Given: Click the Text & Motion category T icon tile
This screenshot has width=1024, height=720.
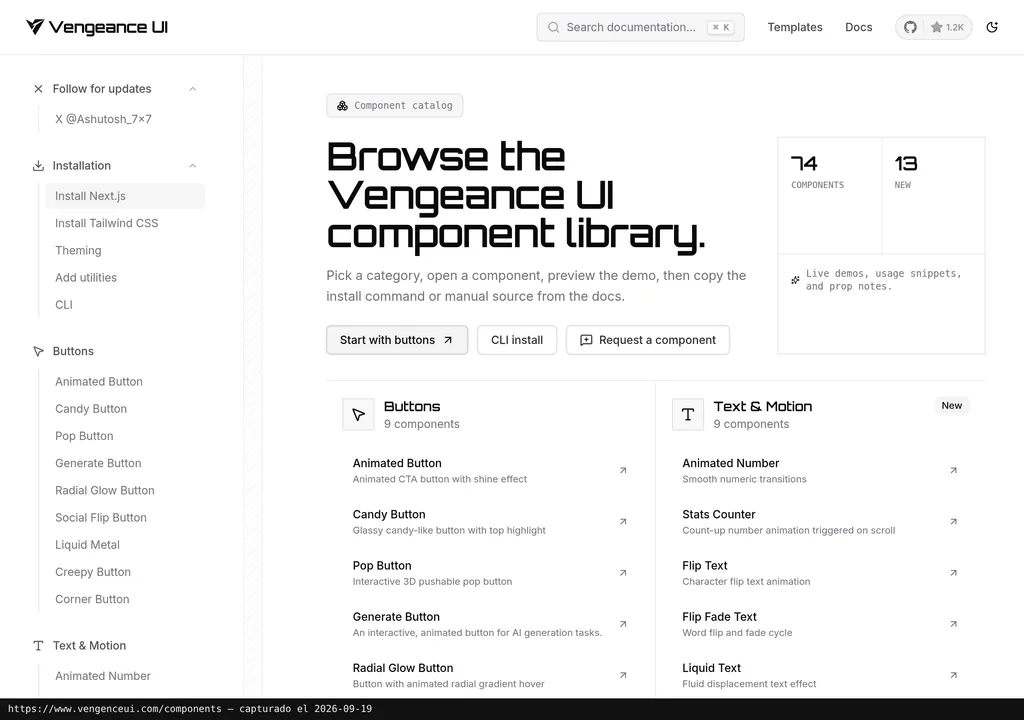Looking at the screenshot, I should click(x=688, y=414).
